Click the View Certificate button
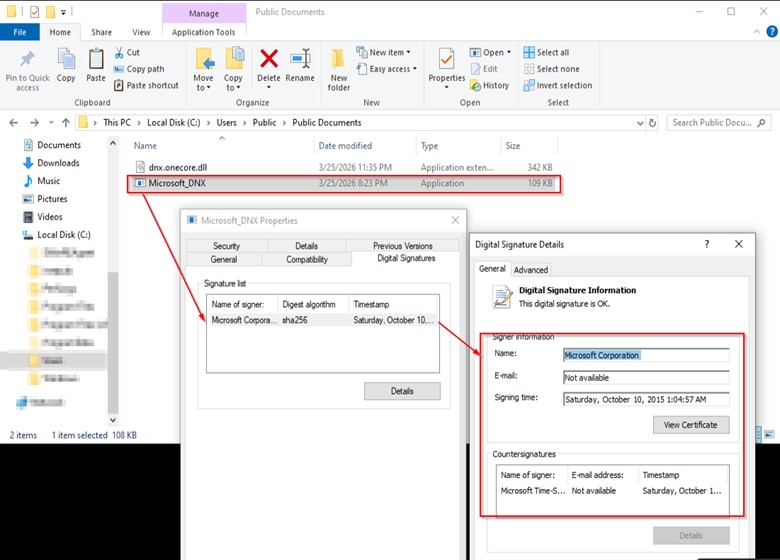 [691, 425]
